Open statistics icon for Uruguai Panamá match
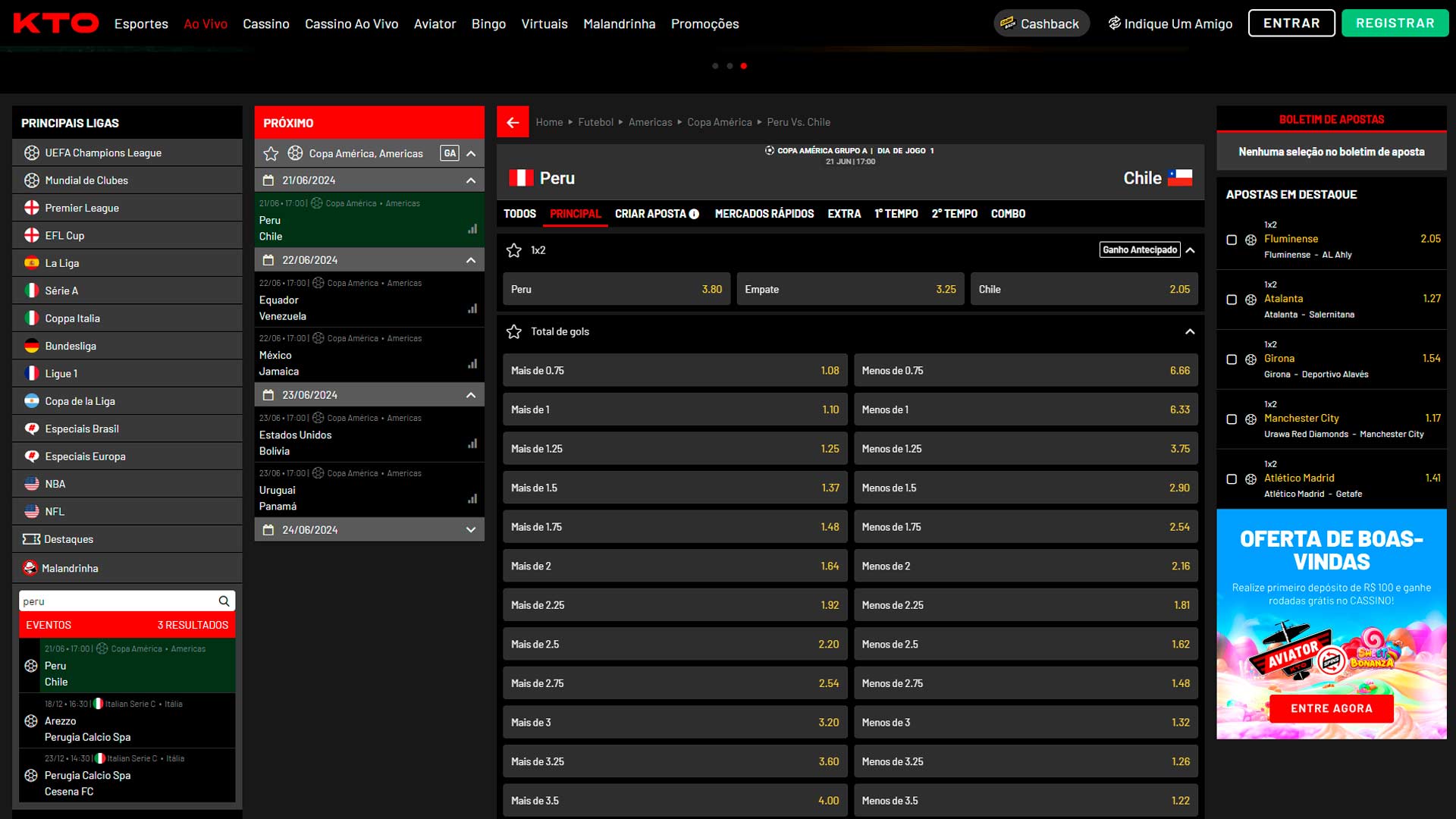 tap(472, 499)
